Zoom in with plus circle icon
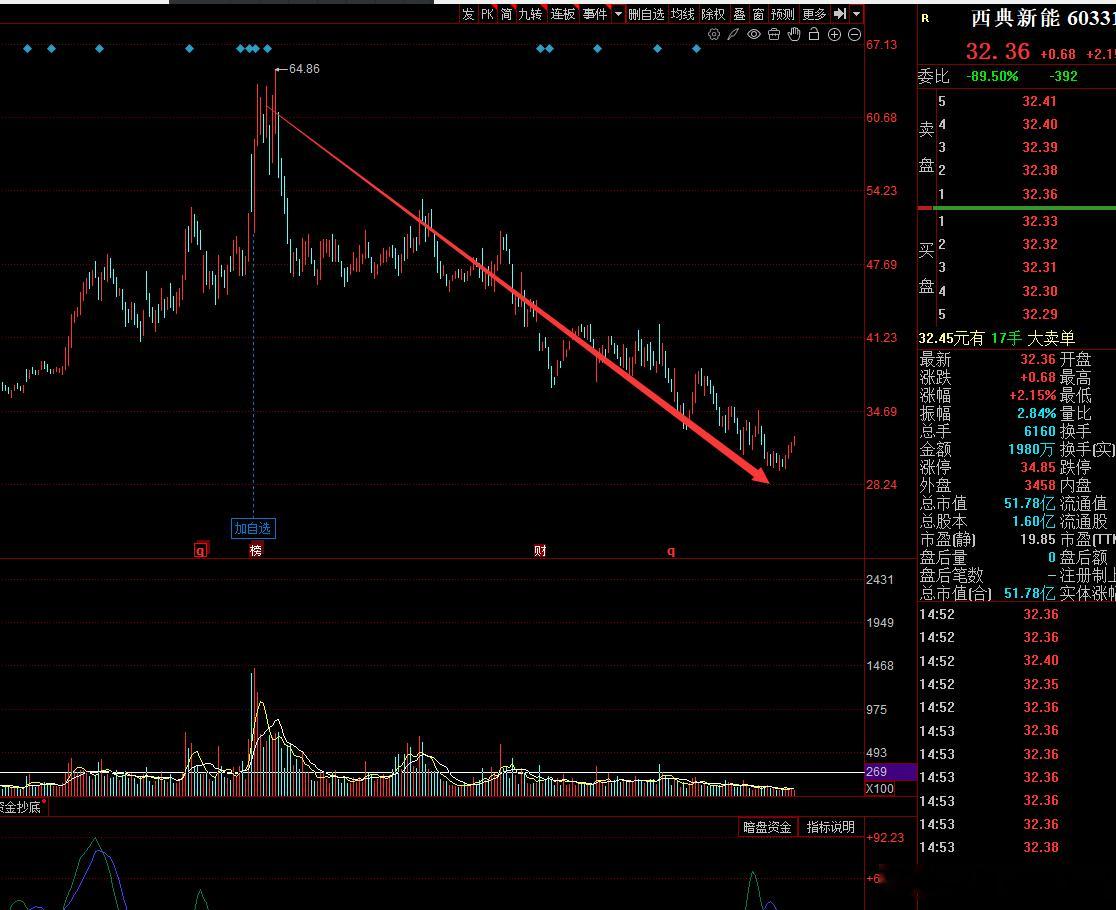1116x910 pixels. [x=835, y=34]
